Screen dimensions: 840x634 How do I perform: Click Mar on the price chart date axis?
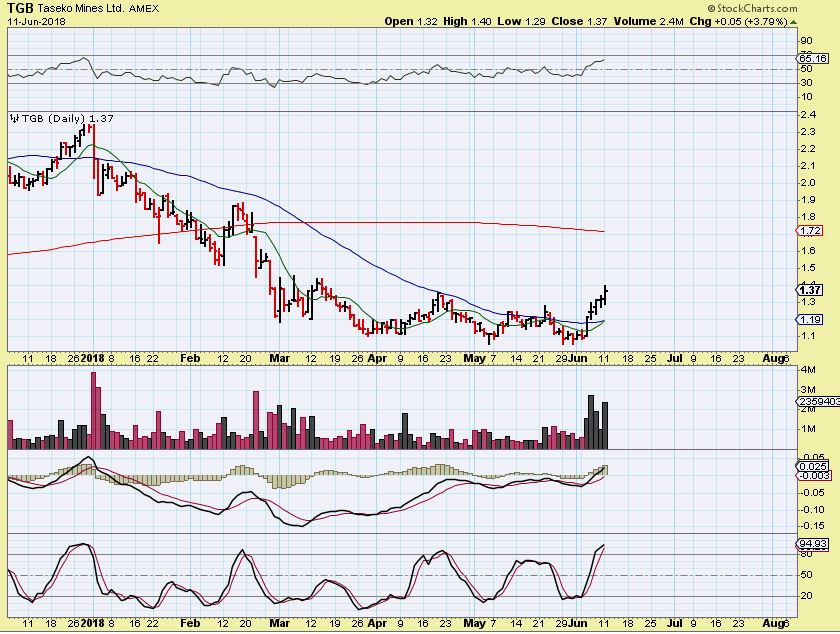[280, 359]
